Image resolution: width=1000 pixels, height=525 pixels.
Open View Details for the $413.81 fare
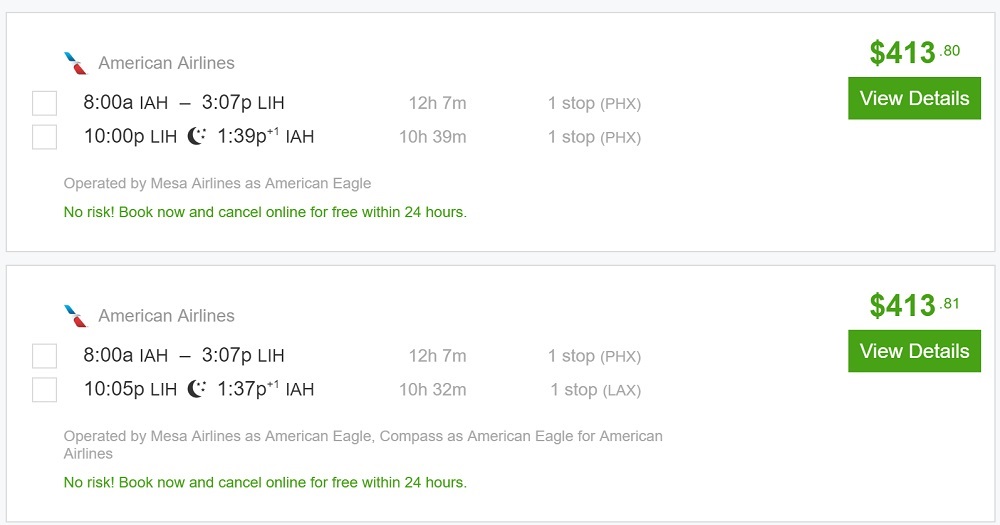tap(914, 351)
